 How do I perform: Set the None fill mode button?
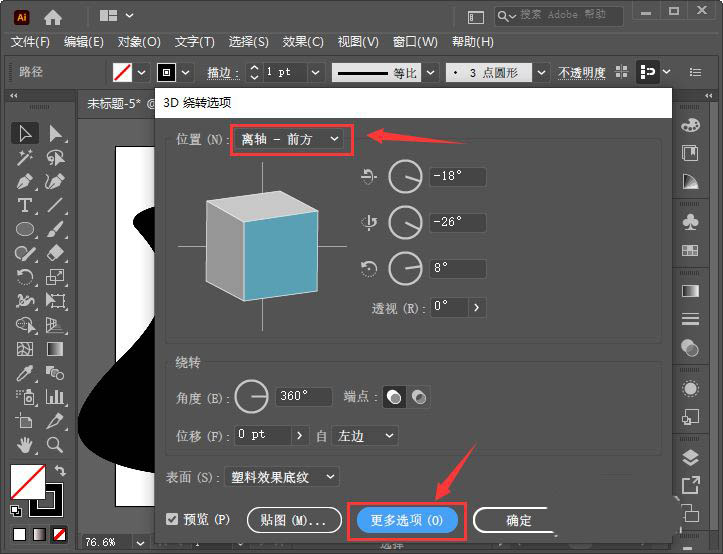(x=59, y=535)
